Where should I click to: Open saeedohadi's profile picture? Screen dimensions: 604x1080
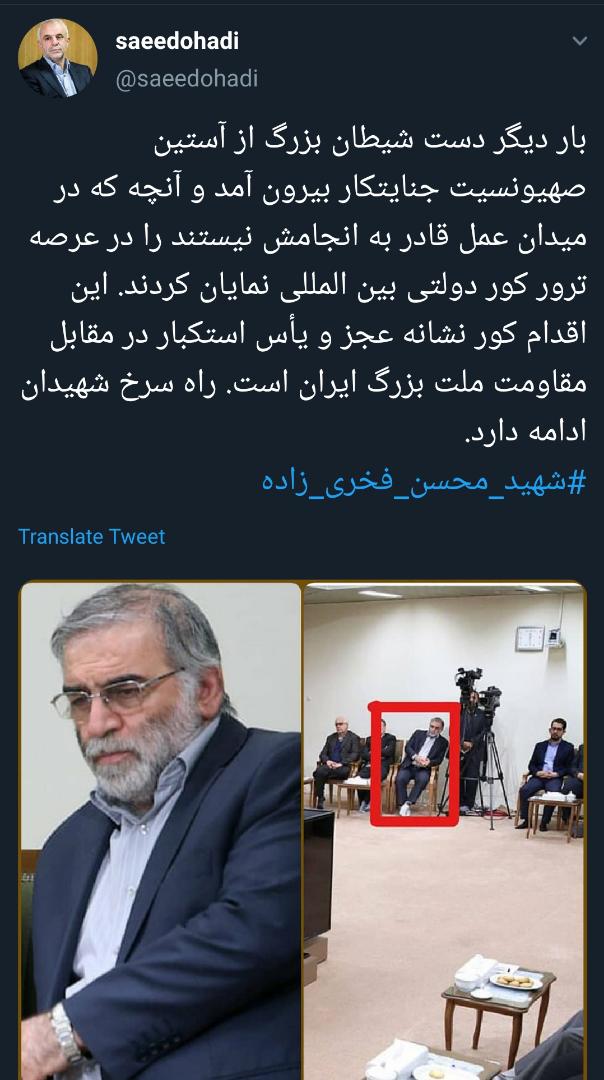[x=57, y=59]
